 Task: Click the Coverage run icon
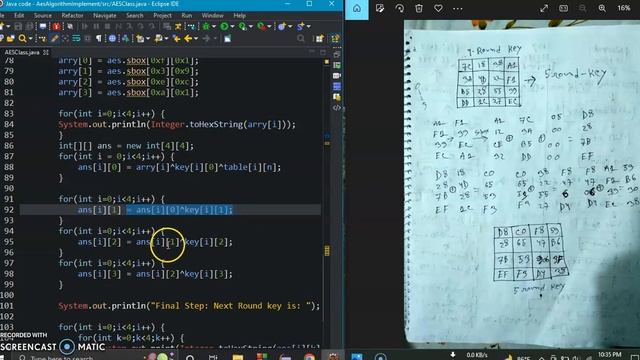242,26
